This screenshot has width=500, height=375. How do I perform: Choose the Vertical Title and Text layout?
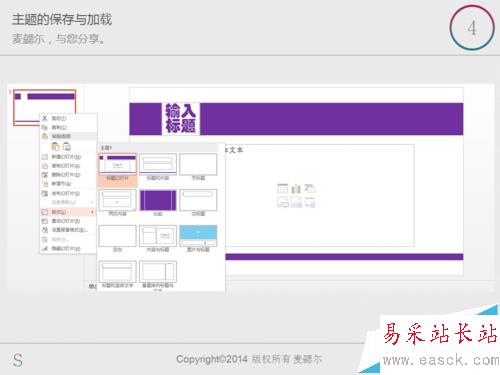158,275
